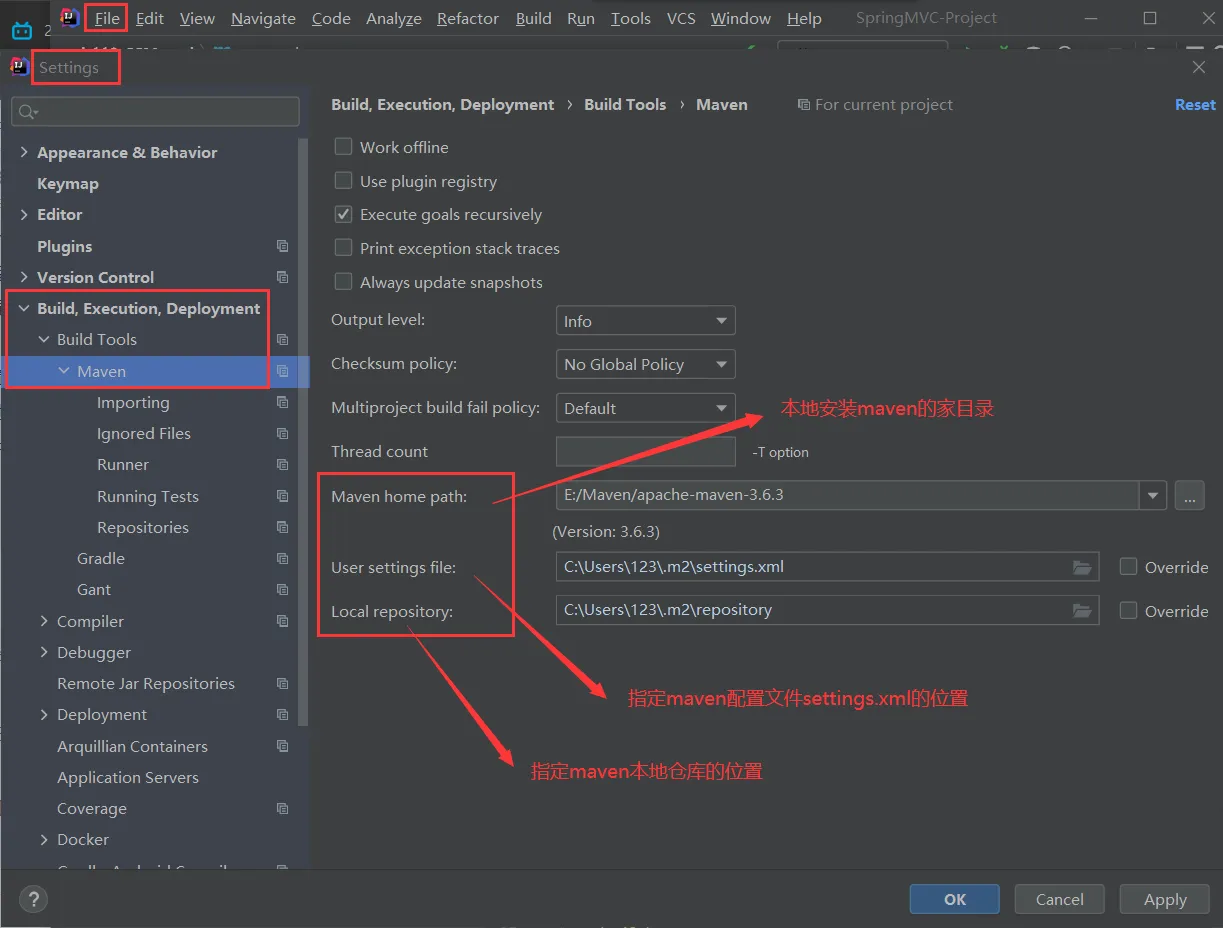Click project-level icon beside Gradle
Image resolution: width=1223 pixels, height=928 pixels.
click(x=282, y=558)
